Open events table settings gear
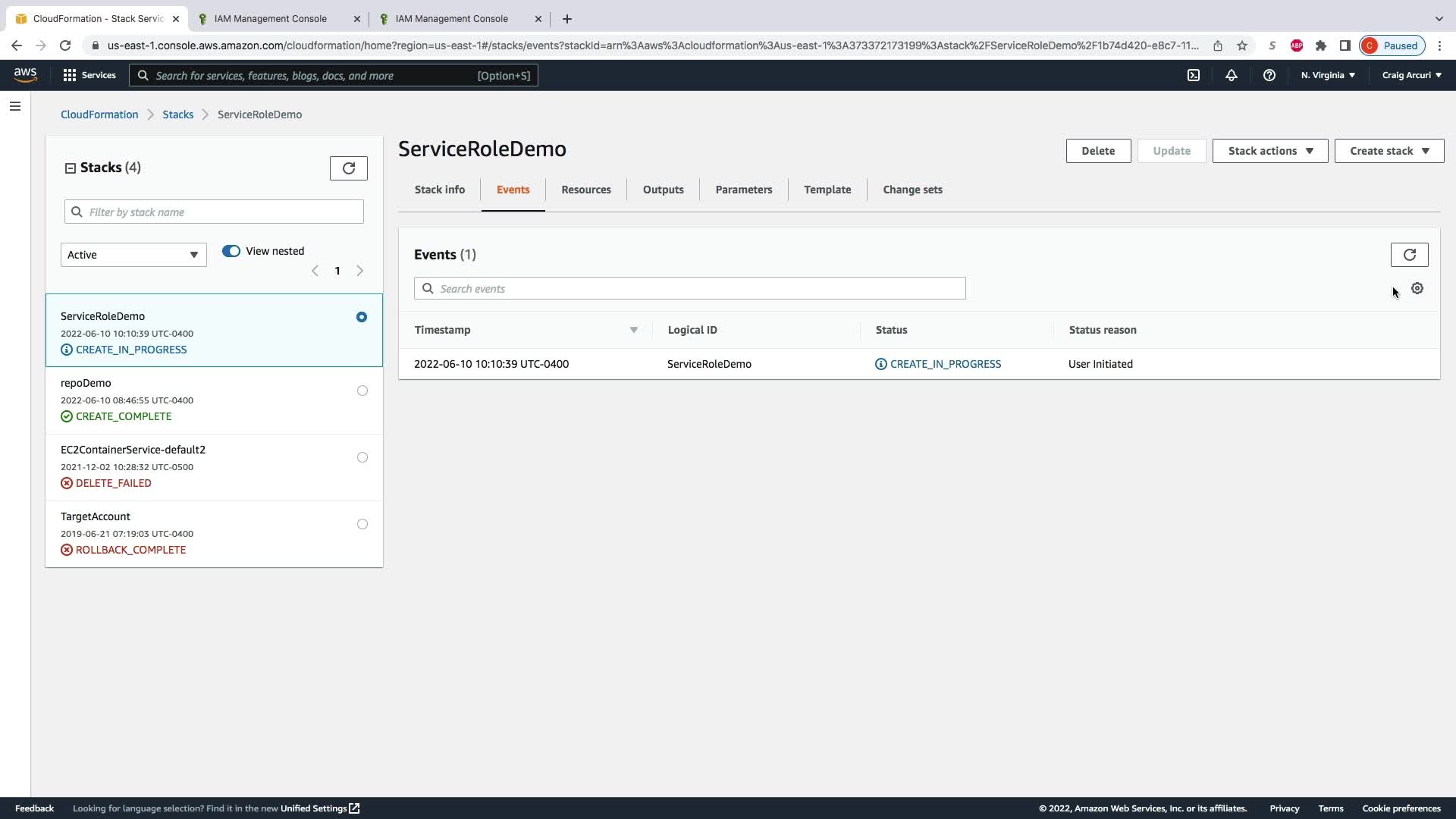The height and width of the screenshot is (819, 1456). click(x=1417, y=288)
